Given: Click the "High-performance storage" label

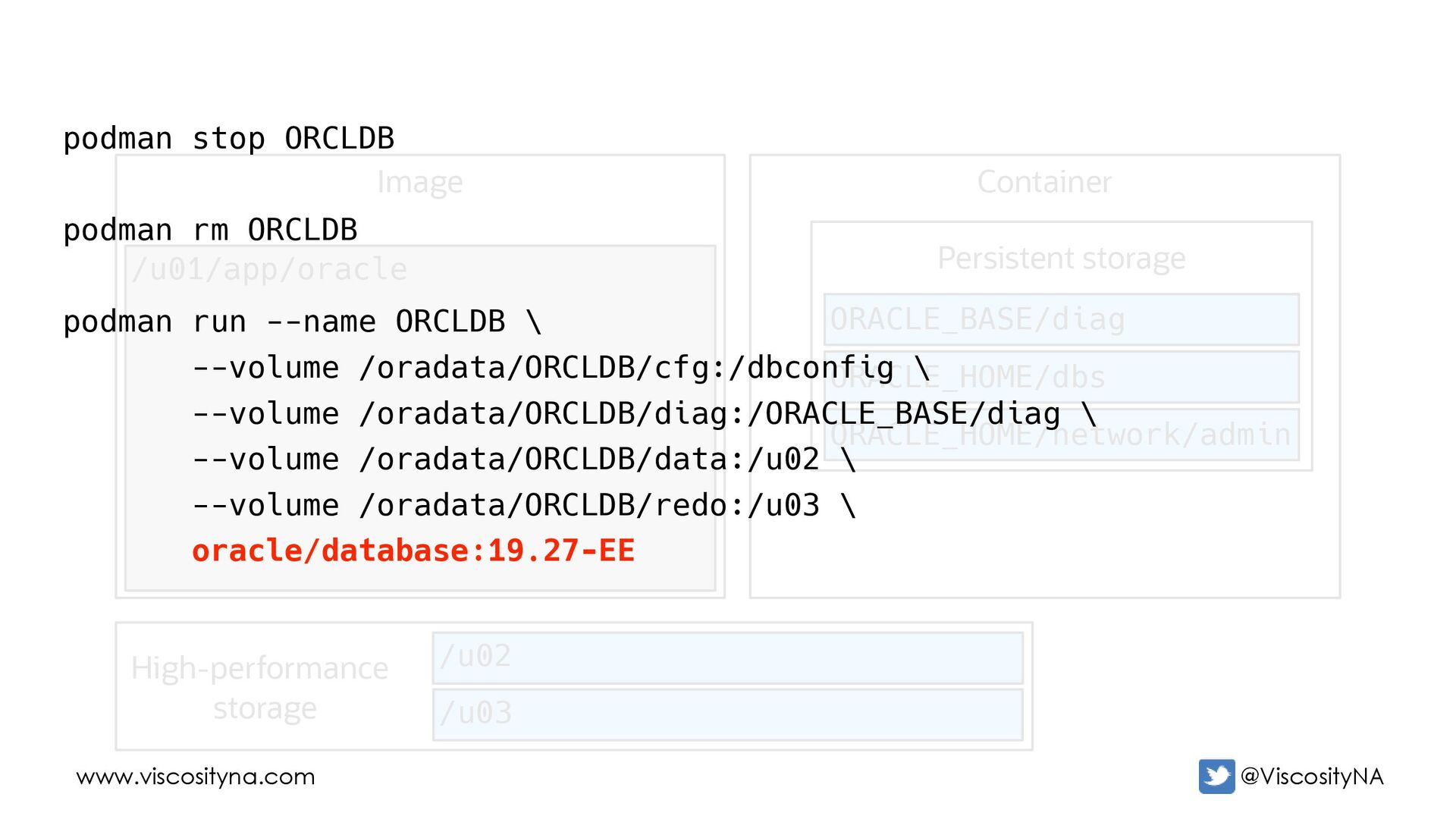Looking at the screenshot, I should [260, 687].
